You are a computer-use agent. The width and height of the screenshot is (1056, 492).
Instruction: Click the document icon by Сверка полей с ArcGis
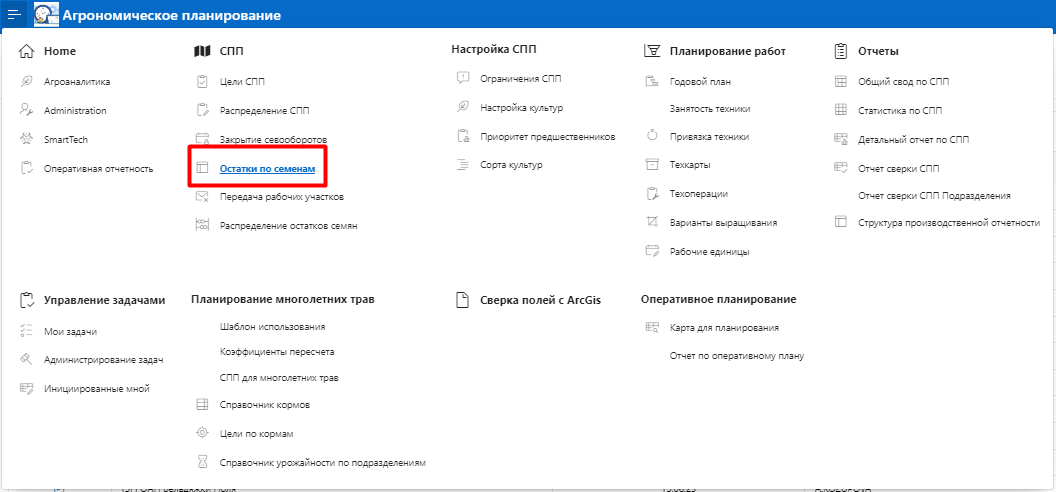(462, 299)
